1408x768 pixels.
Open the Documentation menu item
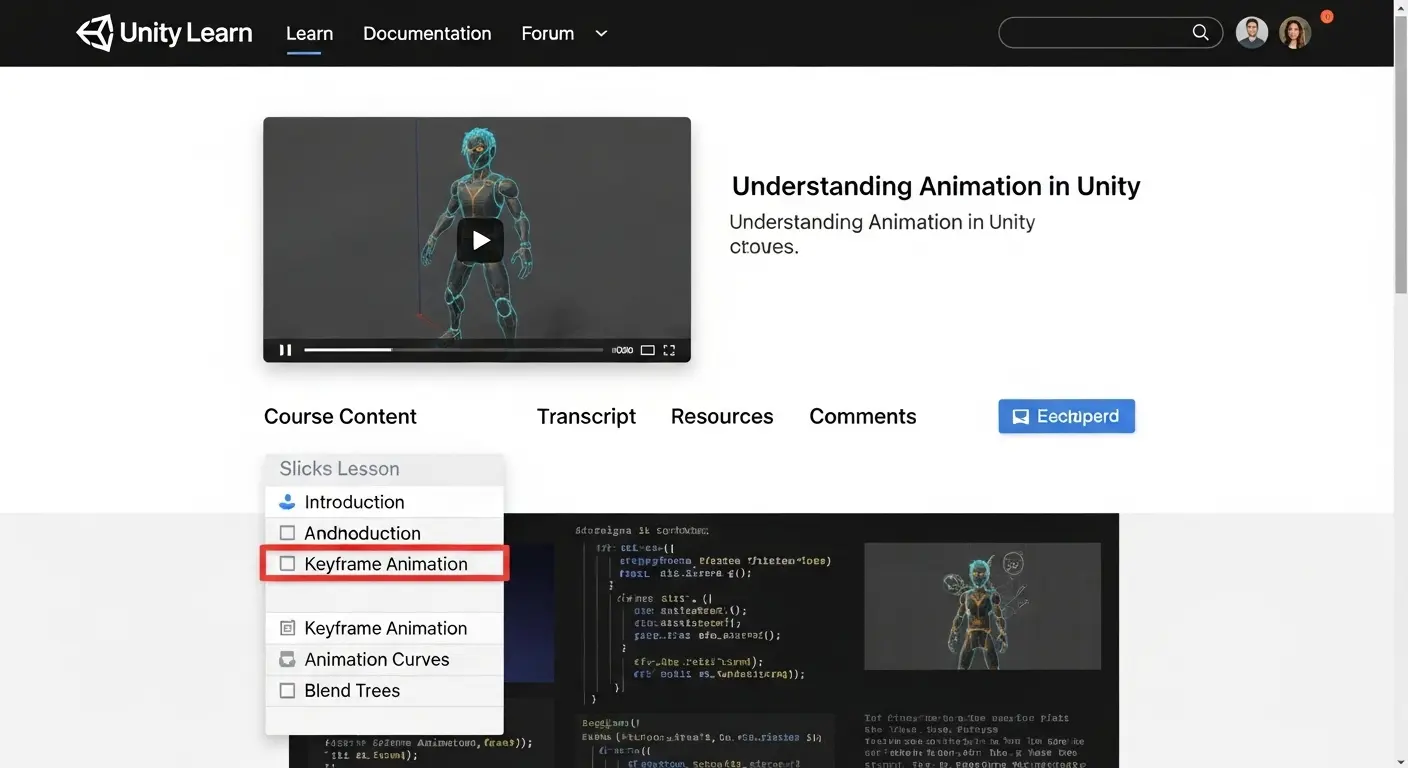[x=427, y=33]
